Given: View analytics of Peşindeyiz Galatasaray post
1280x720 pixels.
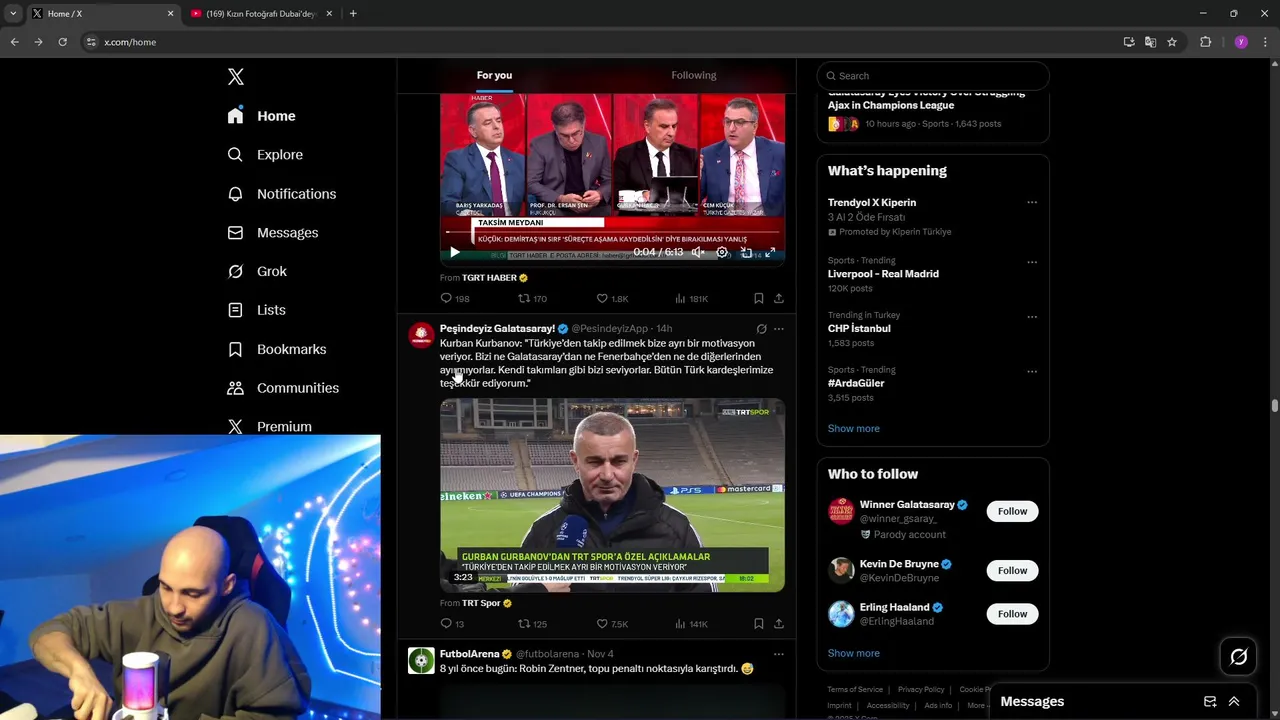Looking at the screenshot, I should pos(691,624).
